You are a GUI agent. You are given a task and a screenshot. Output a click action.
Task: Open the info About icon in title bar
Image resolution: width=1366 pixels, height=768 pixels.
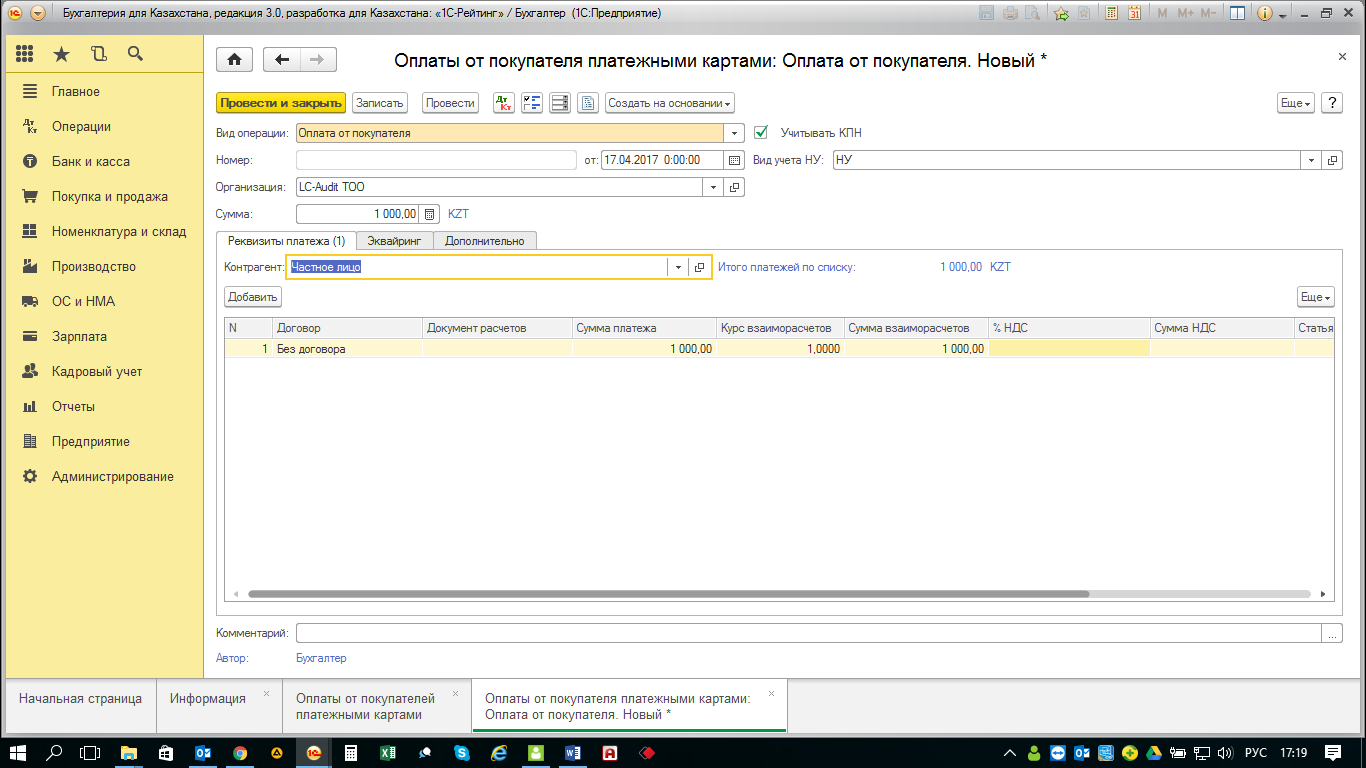point(1264,14)
